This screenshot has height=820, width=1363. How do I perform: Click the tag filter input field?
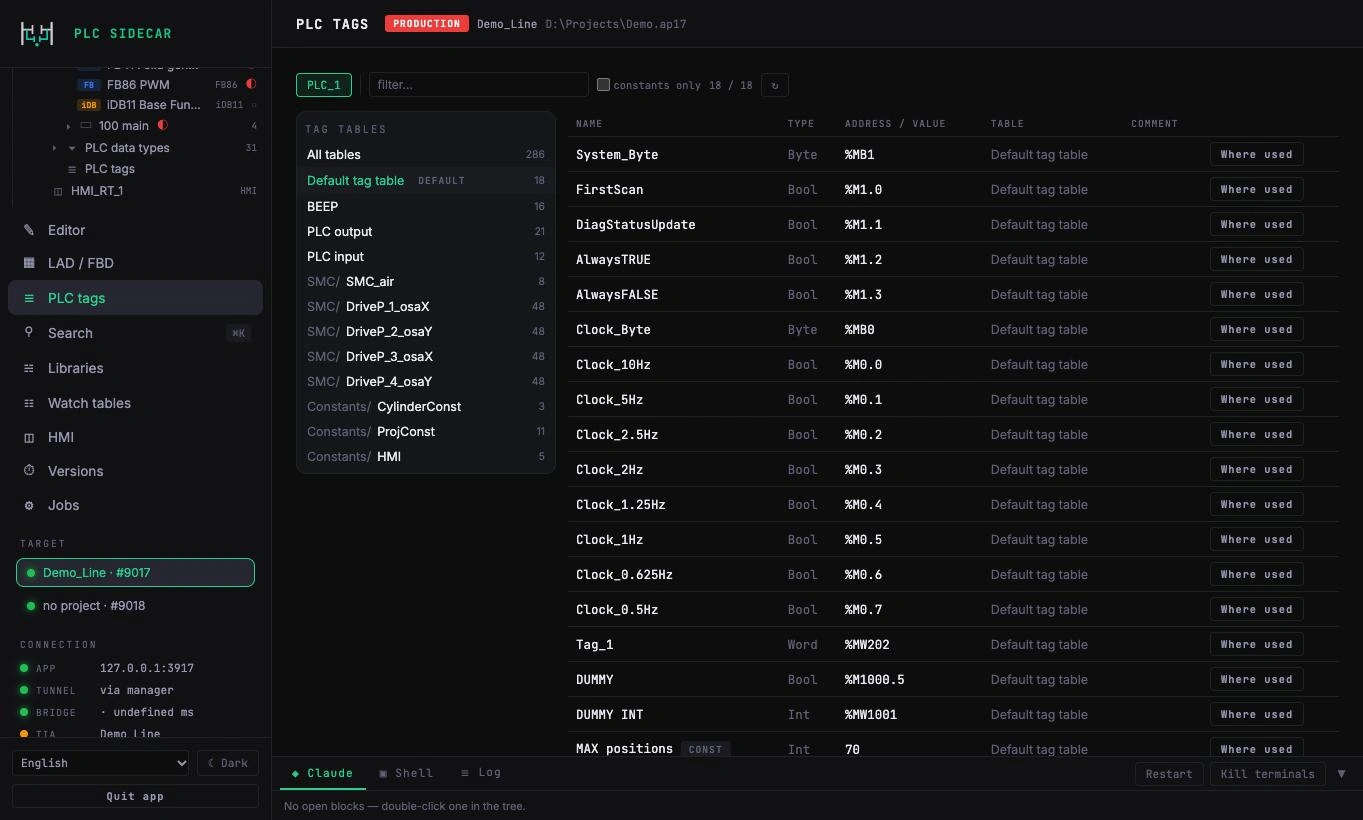(x=479, y=85)
